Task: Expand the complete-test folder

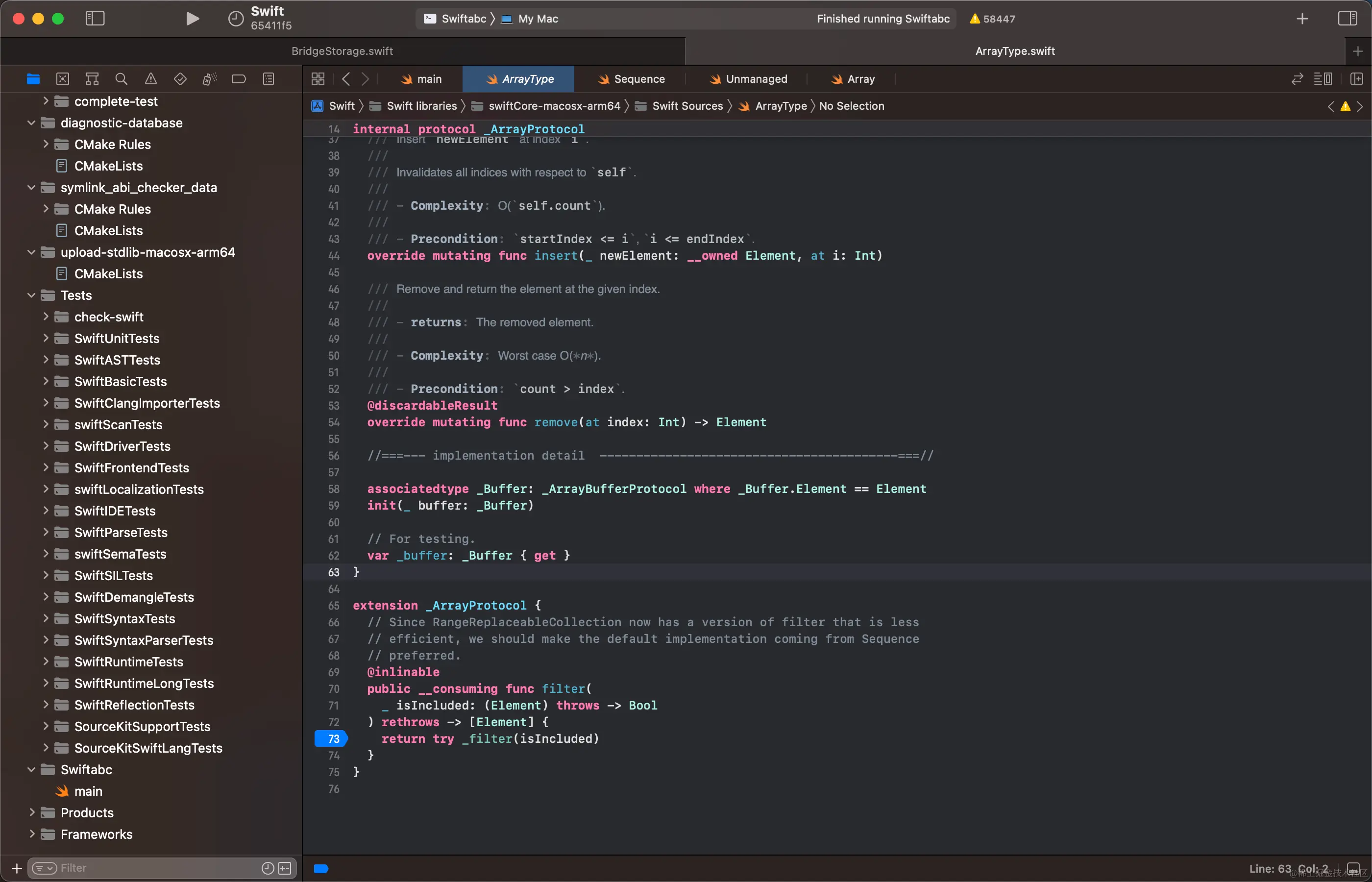Action: point(45,101)
